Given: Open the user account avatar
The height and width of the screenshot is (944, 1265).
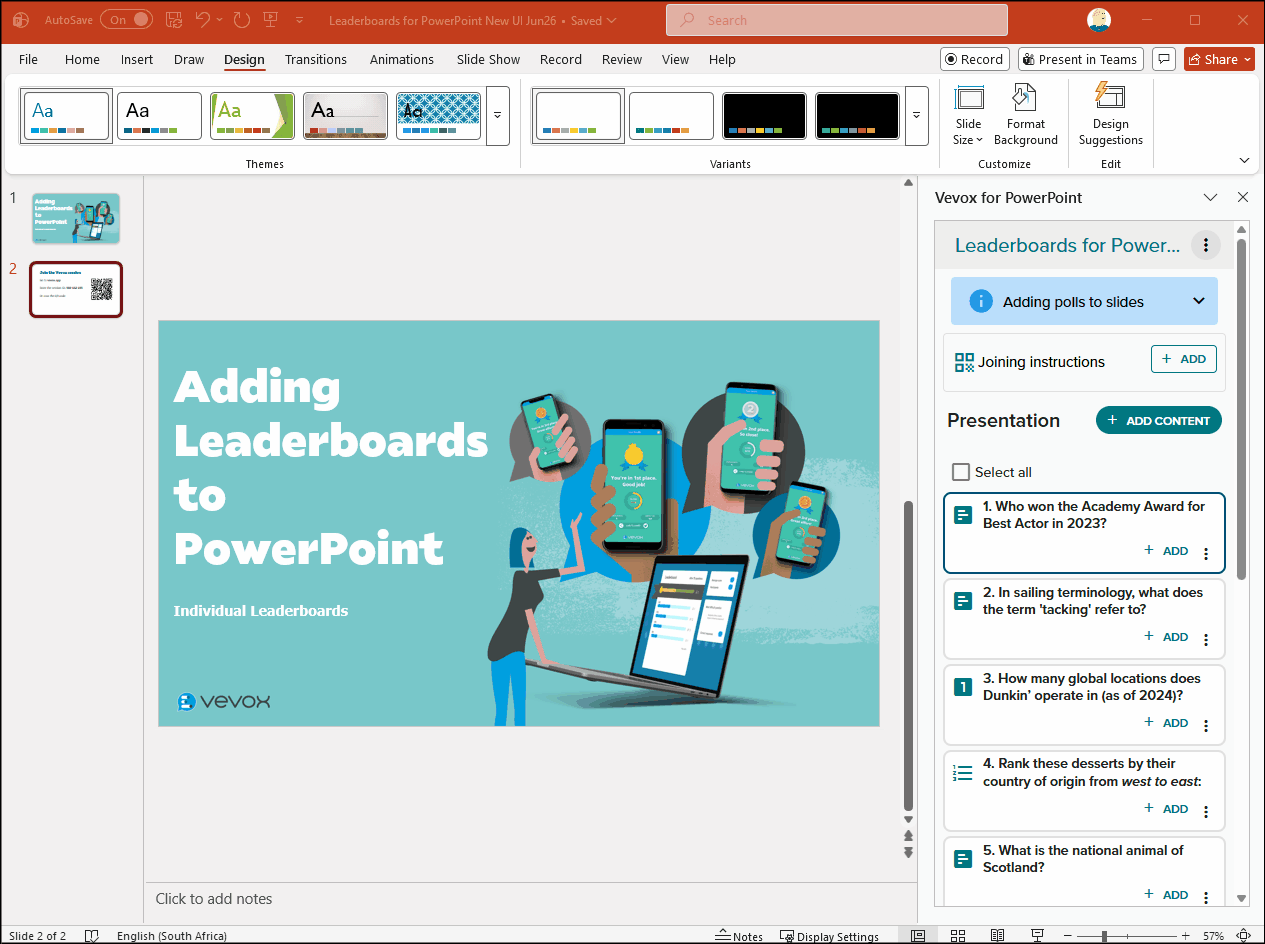Looking at the screenshot, I should [x=1099, y=20].
